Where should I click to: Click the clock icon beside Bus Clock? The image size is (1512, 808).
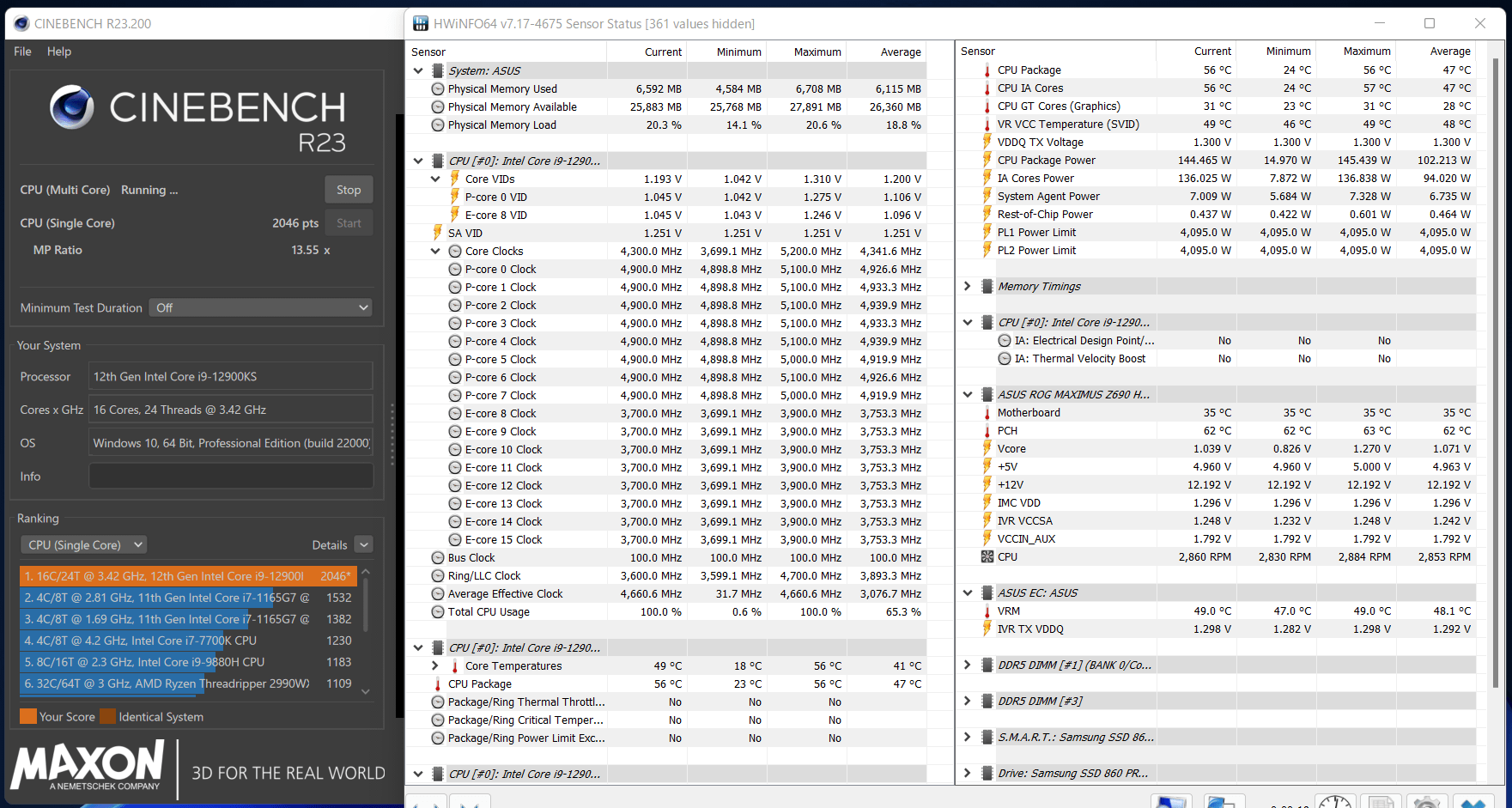tap(438, 558)
